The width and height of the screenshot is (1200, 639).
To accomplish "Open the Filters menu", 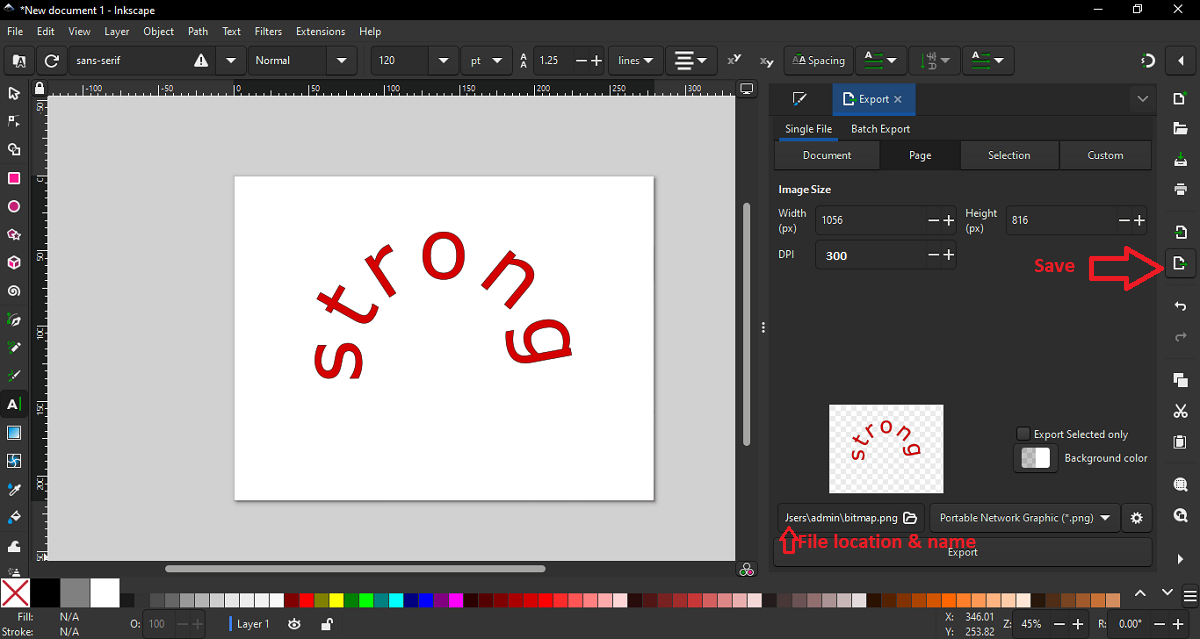I will (268, 31).
